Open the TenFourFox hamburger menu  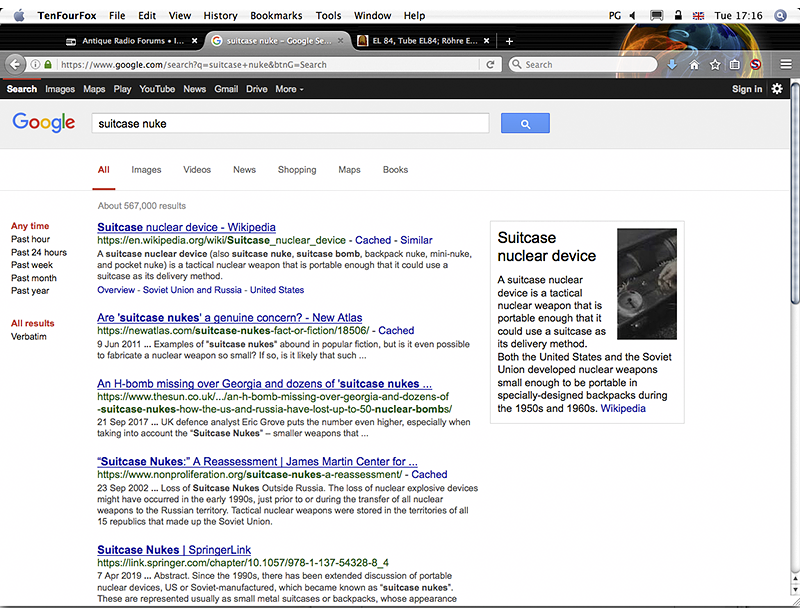[x=786, y=64]
